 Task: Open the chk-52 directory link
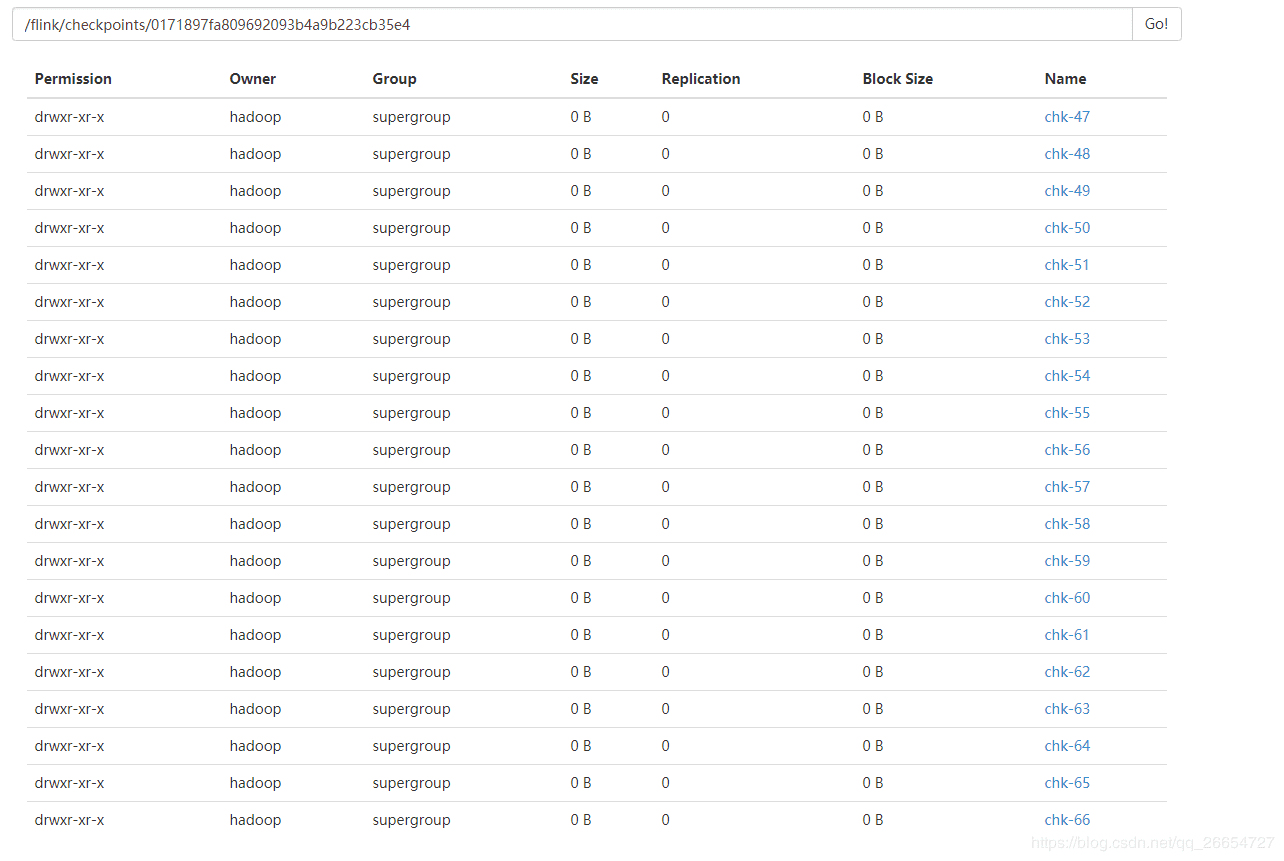[1067, 302]
